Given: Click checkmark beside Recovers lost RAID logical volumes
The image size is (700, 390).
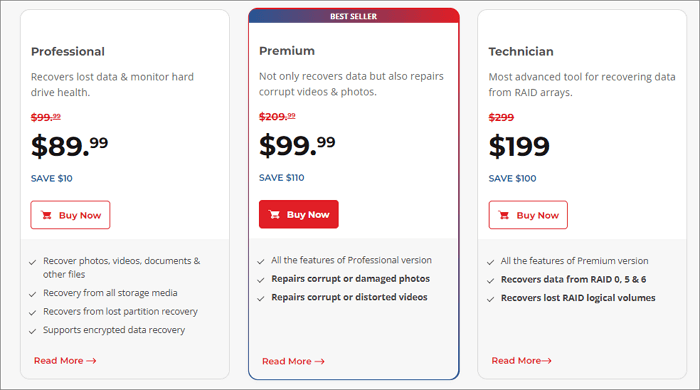Looking at the screenshot, I should pyautogui.click(x=490, y=299).
